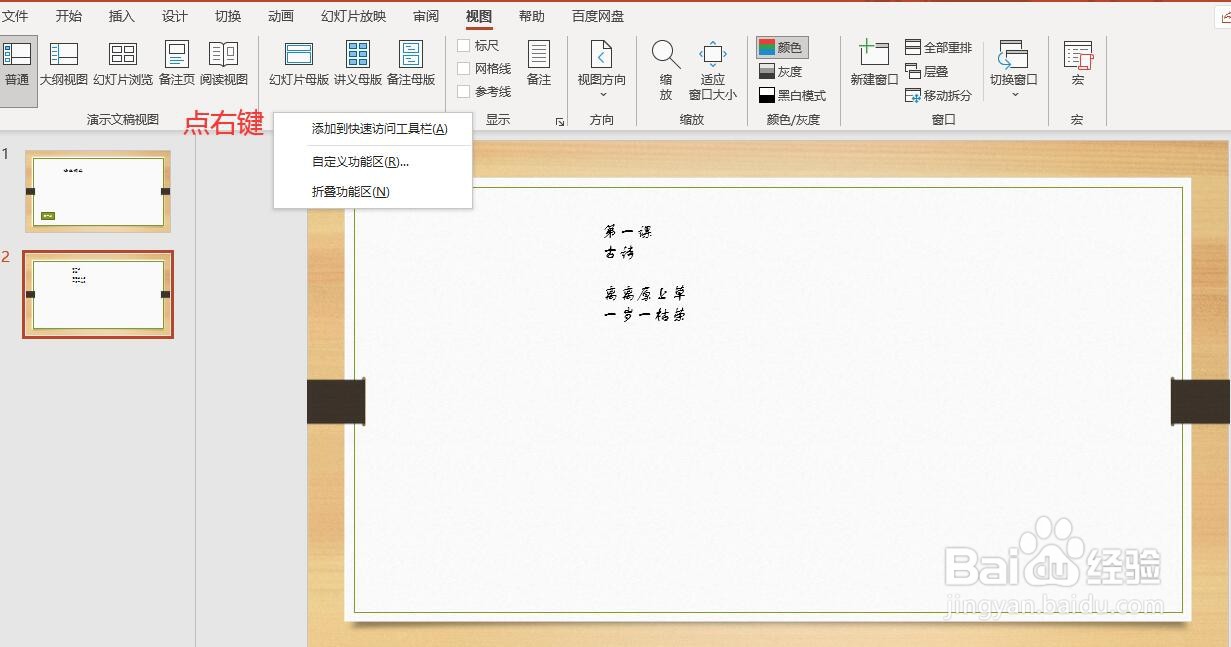The width and height of the screenshot is (1231, 647).
Task: Turn on 网格线 (Gridlines)
Action: coord(463,68)
